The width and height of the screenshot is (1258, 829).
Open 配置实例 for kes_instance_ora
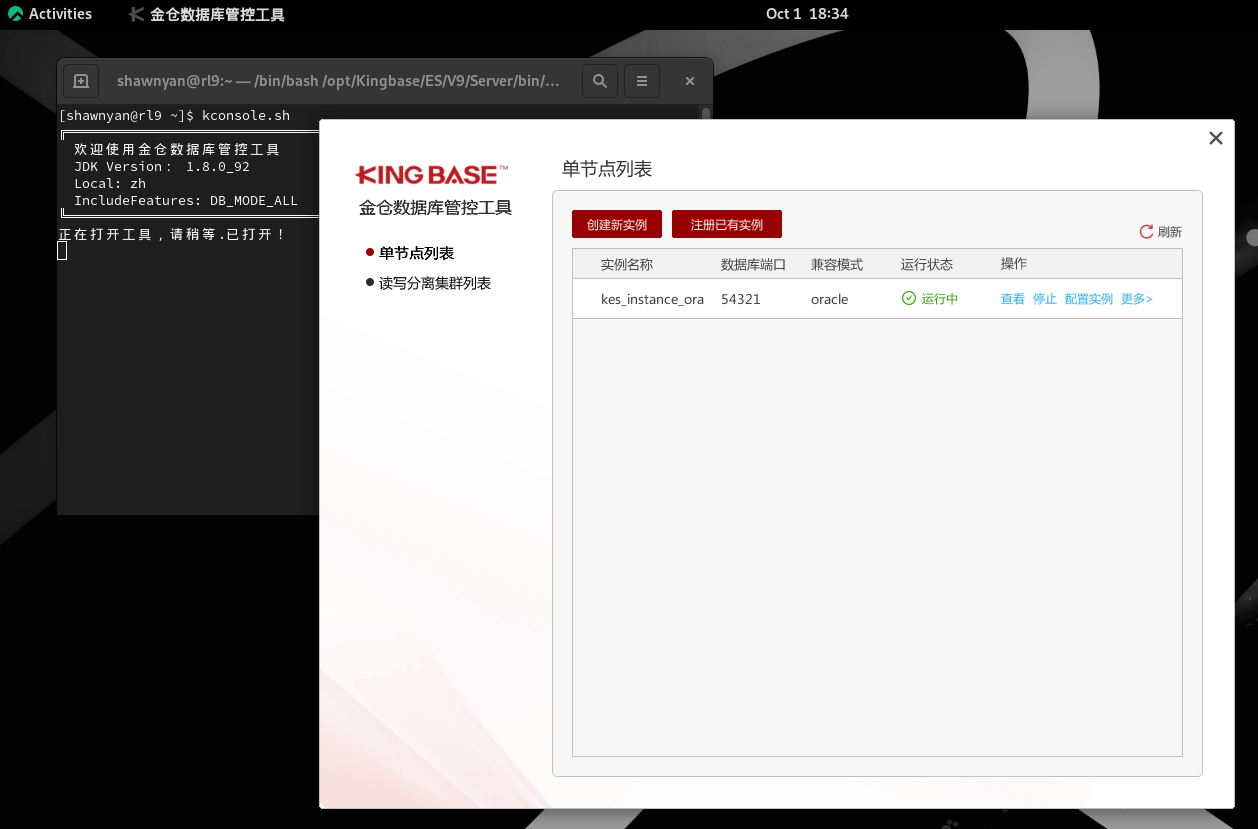(1088, 298)
